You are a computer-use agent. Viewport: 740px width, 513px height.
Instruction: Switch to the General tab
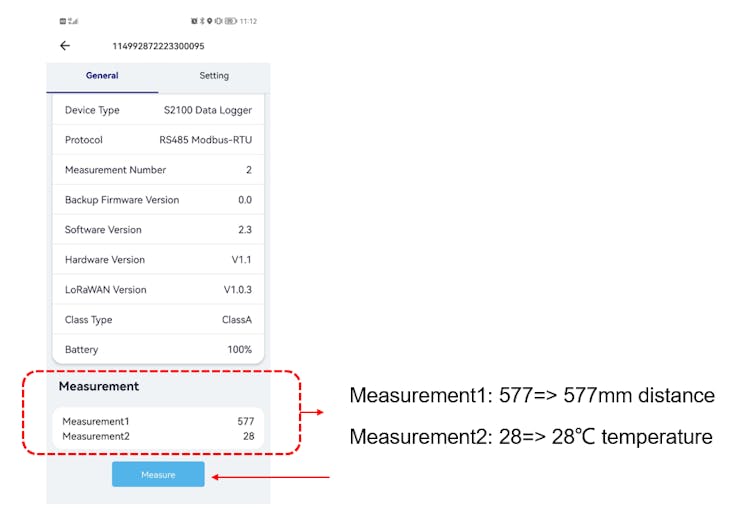(102, 76)
